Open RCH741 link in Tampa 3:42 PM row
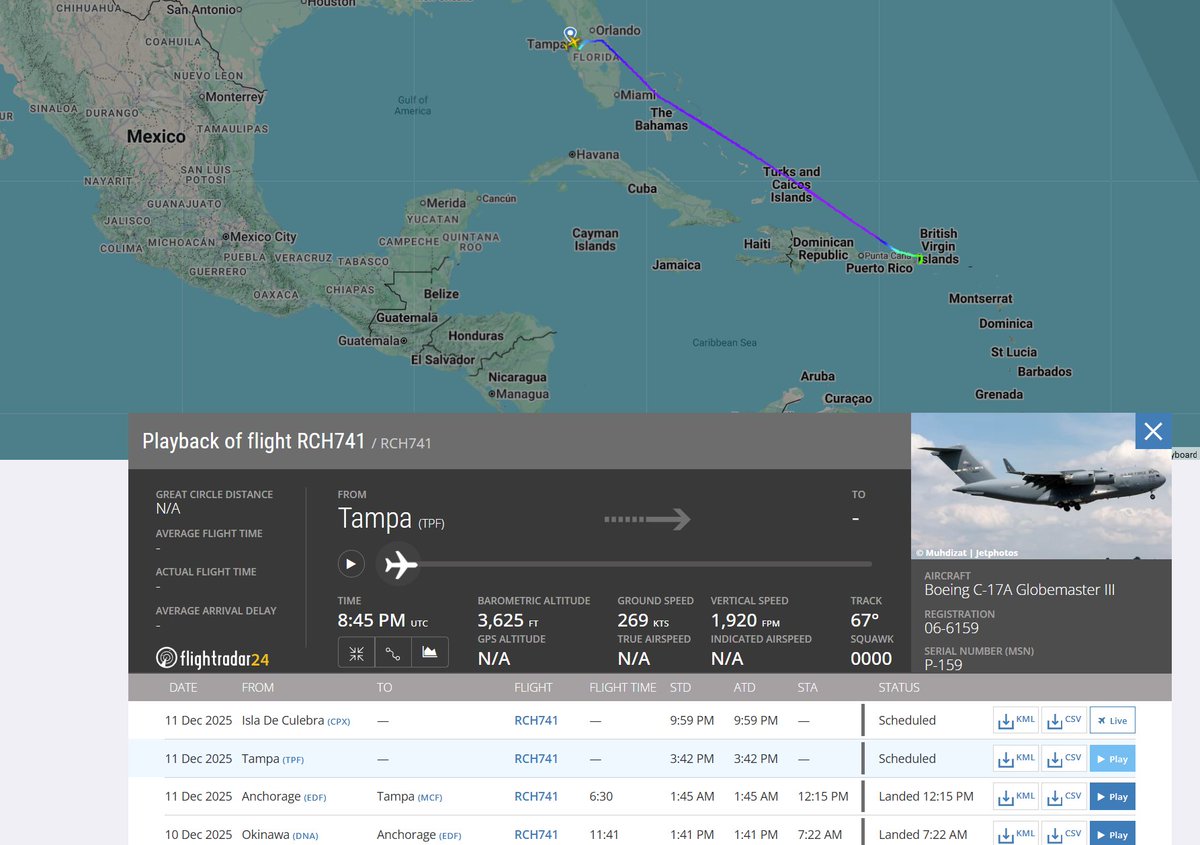The image size is (1200, 845). point(536,759)
